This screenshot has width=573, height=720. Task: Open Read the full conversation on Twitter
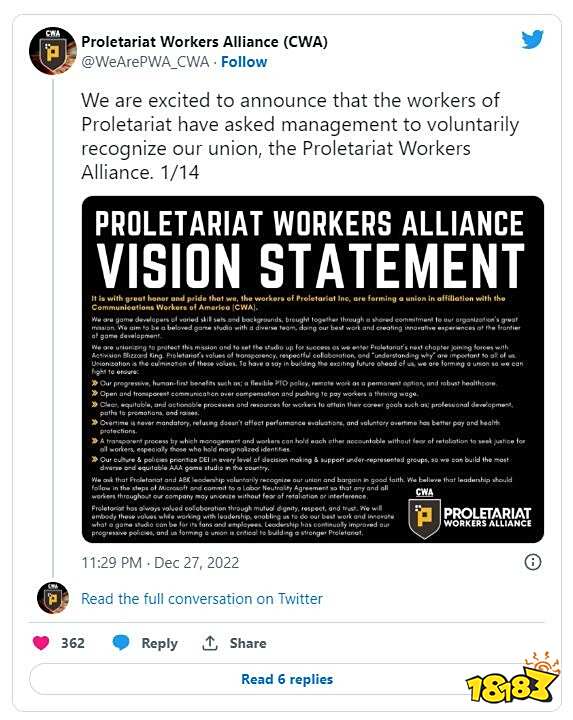pos(202,599)
